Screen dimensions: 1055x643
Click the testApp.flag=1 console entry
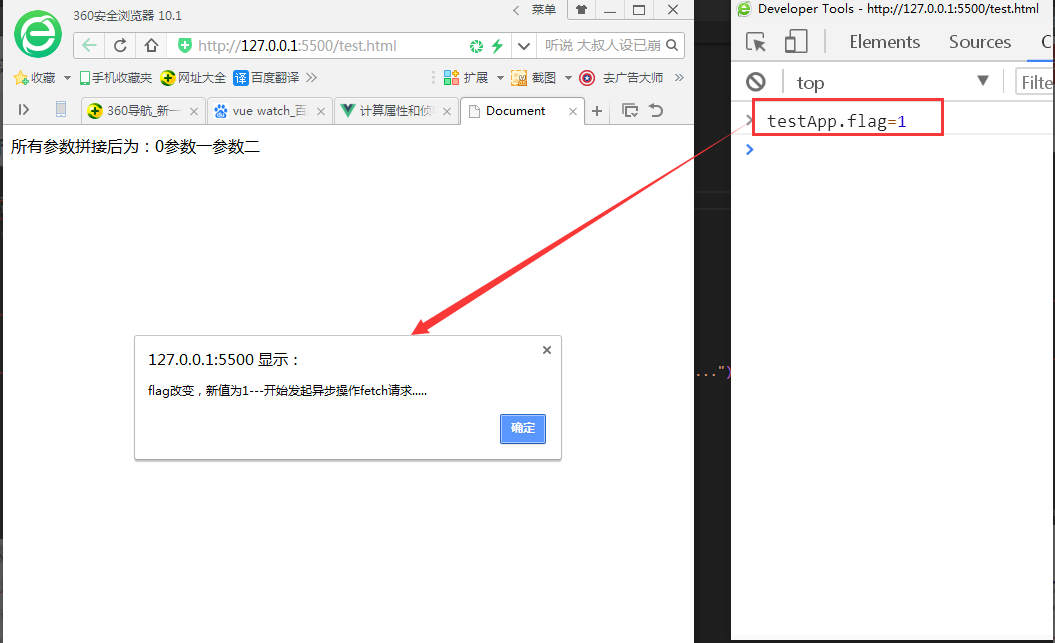tap(836, 121)
